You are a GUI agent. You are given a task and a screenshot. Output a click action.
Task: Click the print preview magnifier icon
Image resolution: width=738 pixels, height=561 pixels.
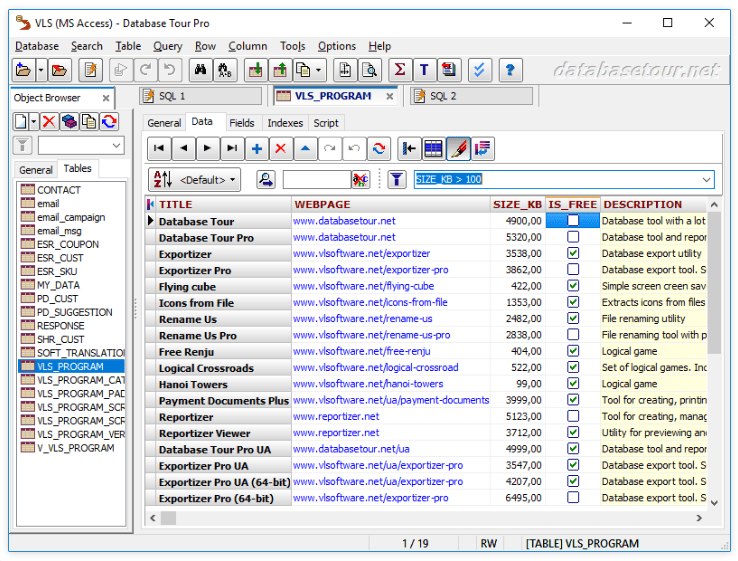370,71
